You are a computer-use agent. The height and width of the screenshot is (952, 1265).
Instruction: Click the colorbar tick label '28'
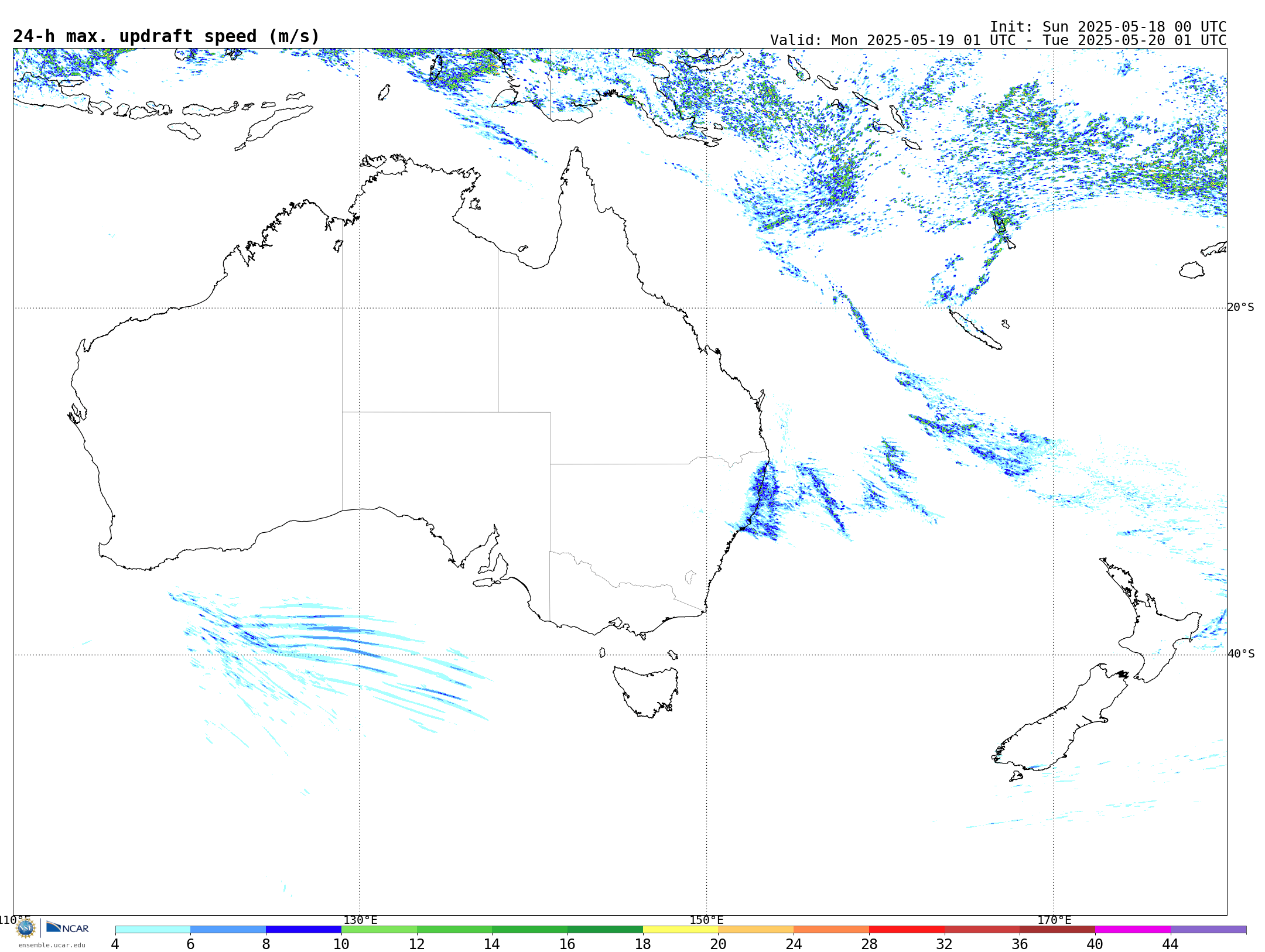pyautogui.click(x=869, y=944)
